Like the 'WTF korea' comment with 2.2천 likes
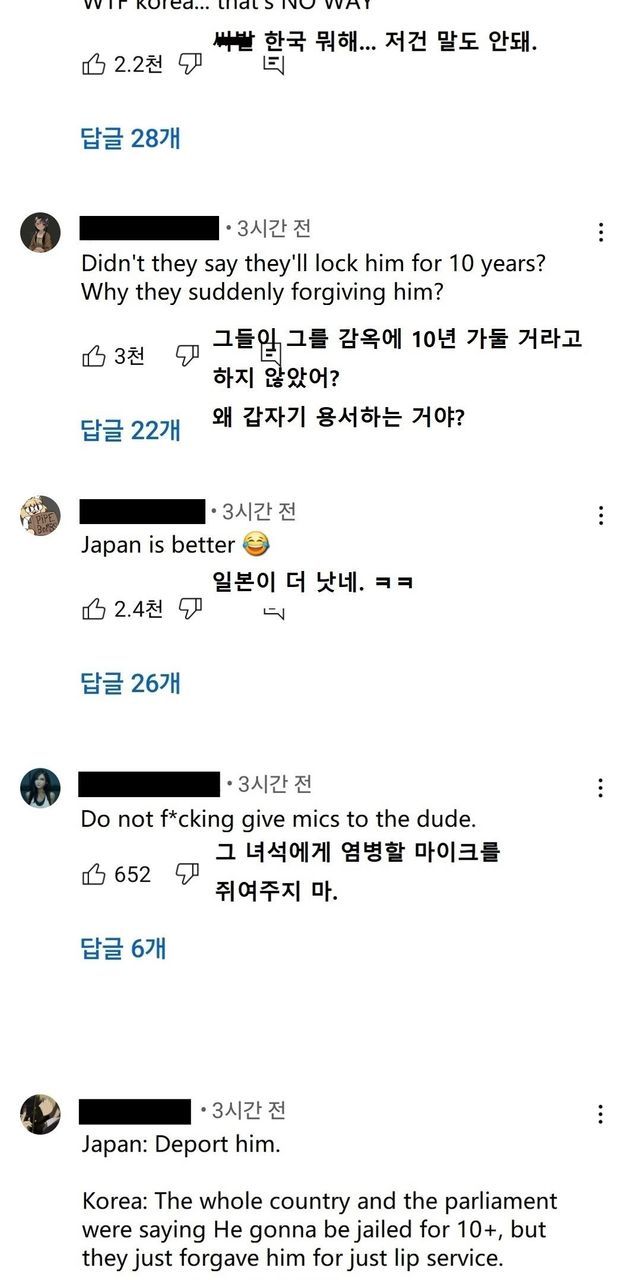 94,65
